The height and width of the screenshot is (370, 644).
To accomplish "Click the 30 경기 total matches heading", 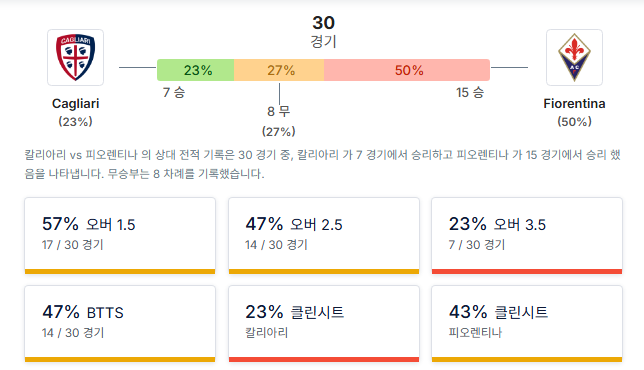I will (324, 31).
